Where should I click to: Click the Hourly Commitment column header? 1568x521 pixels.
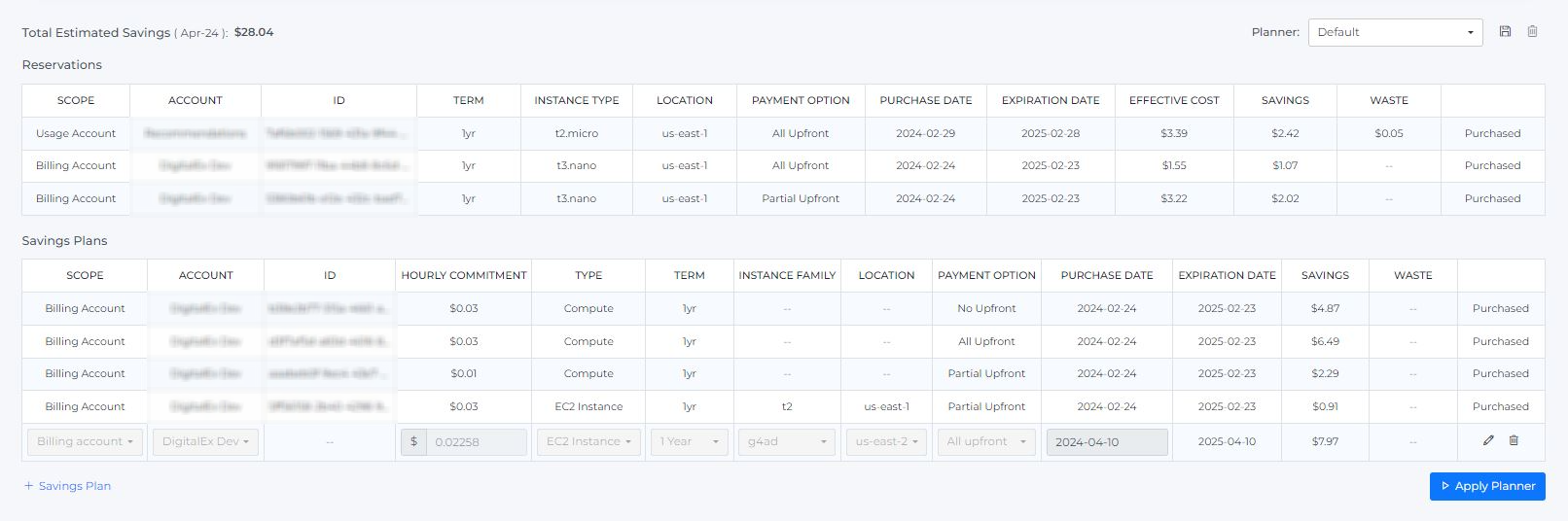[x=463, y=275]
